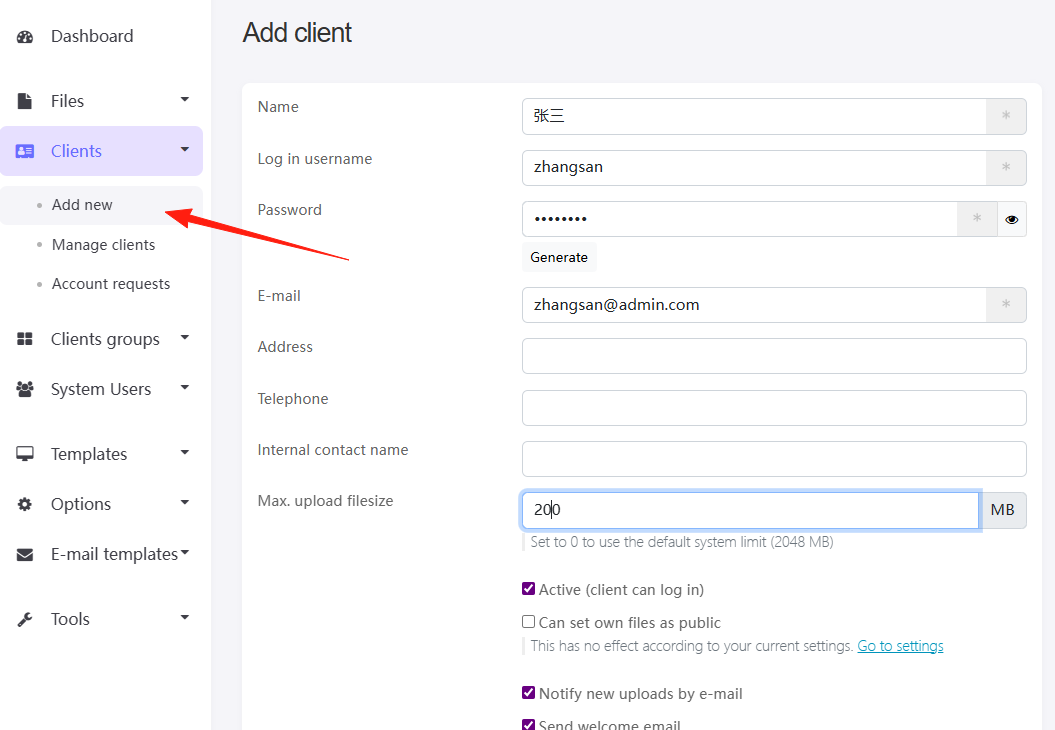Toggle Notify new uploads by e-mail
The image size is (1055, 730).
(529, 693)
